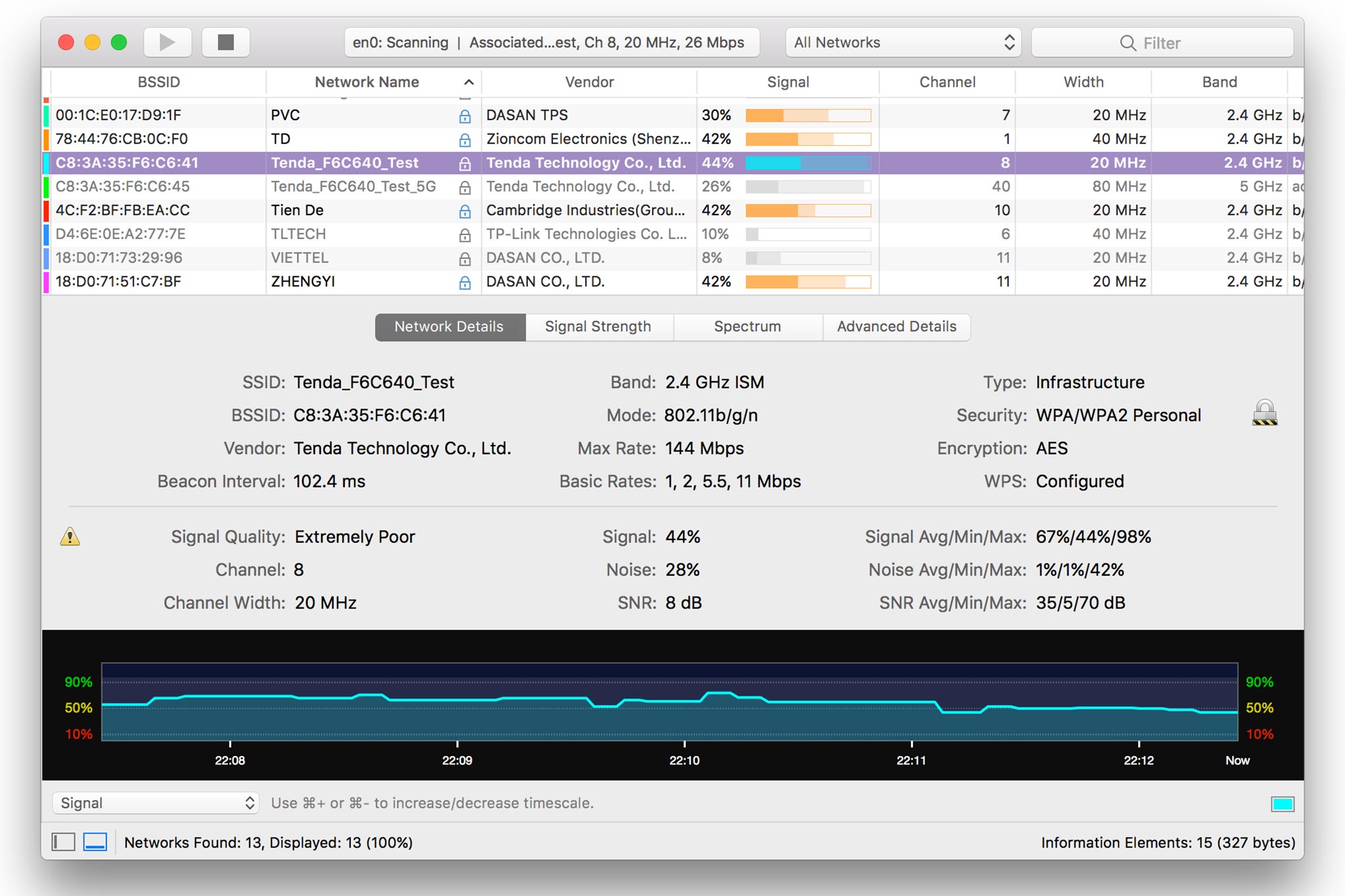
Task: Click the signal quality warning triangle icon
Action: (70, 537)
